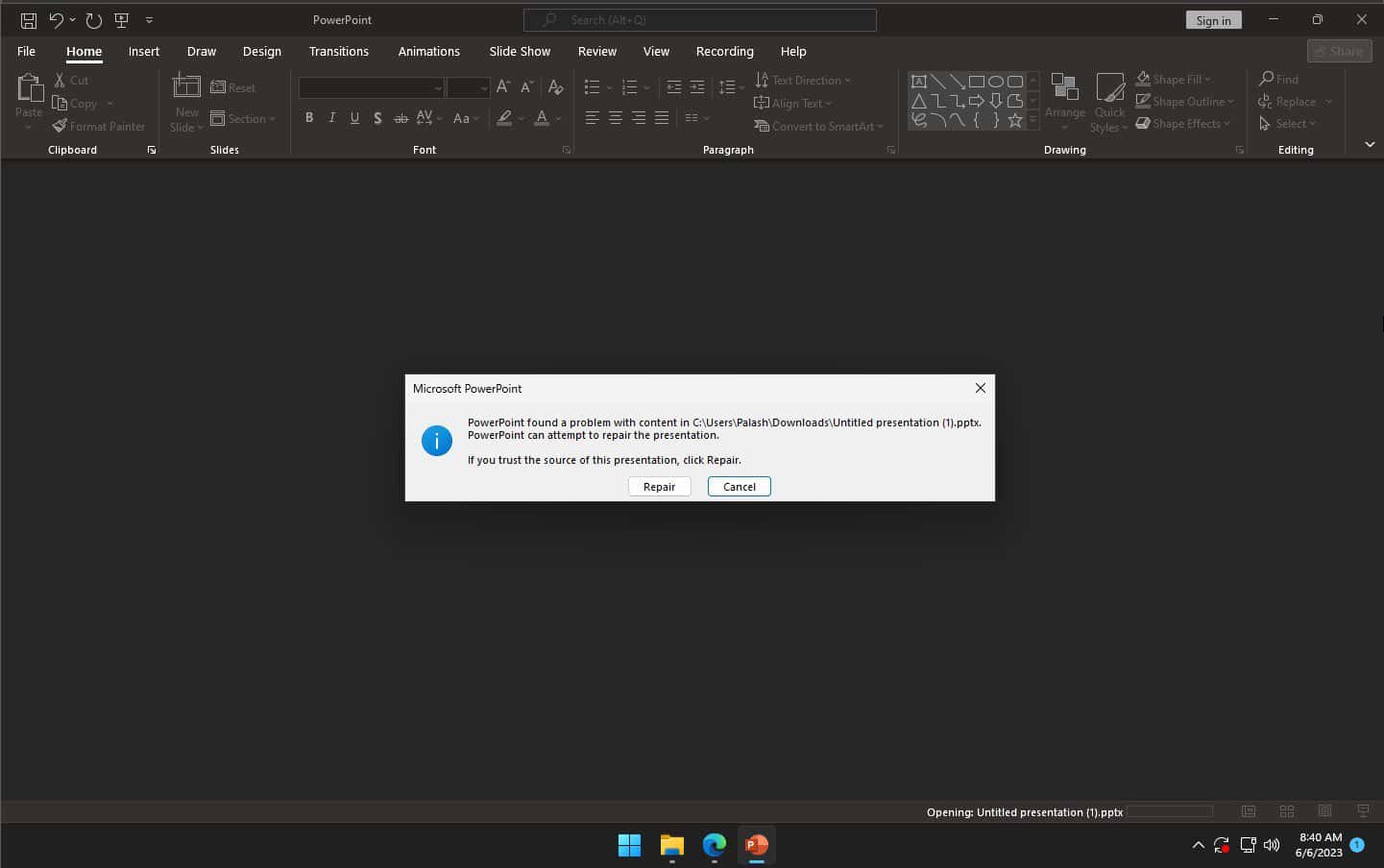Click the Numbering list icon
1384x868 pixels.
click(x=629, y=87)
